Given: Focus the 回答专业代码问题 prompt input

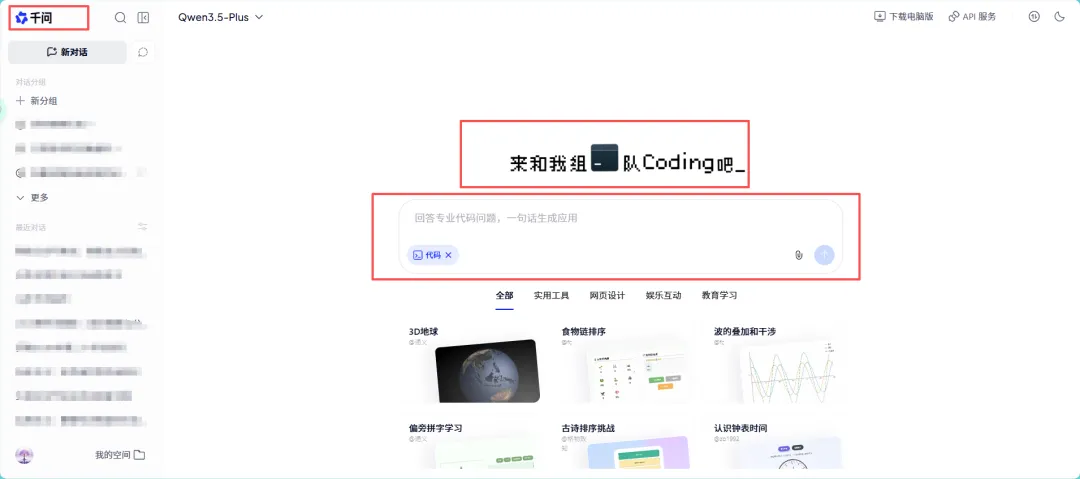Looking at the screenshot, I should (x=620, y=218).
